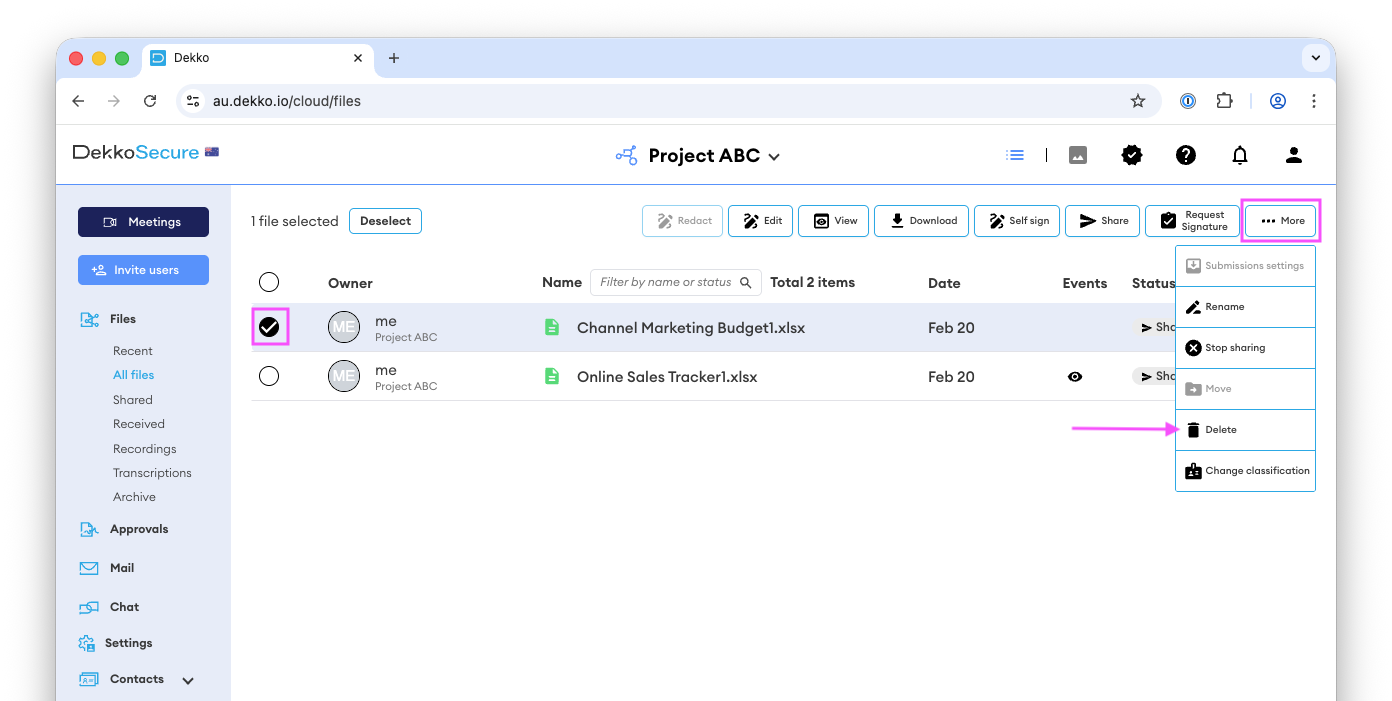Click the Invite users button
1392x701 pixels.
point(143,270)
